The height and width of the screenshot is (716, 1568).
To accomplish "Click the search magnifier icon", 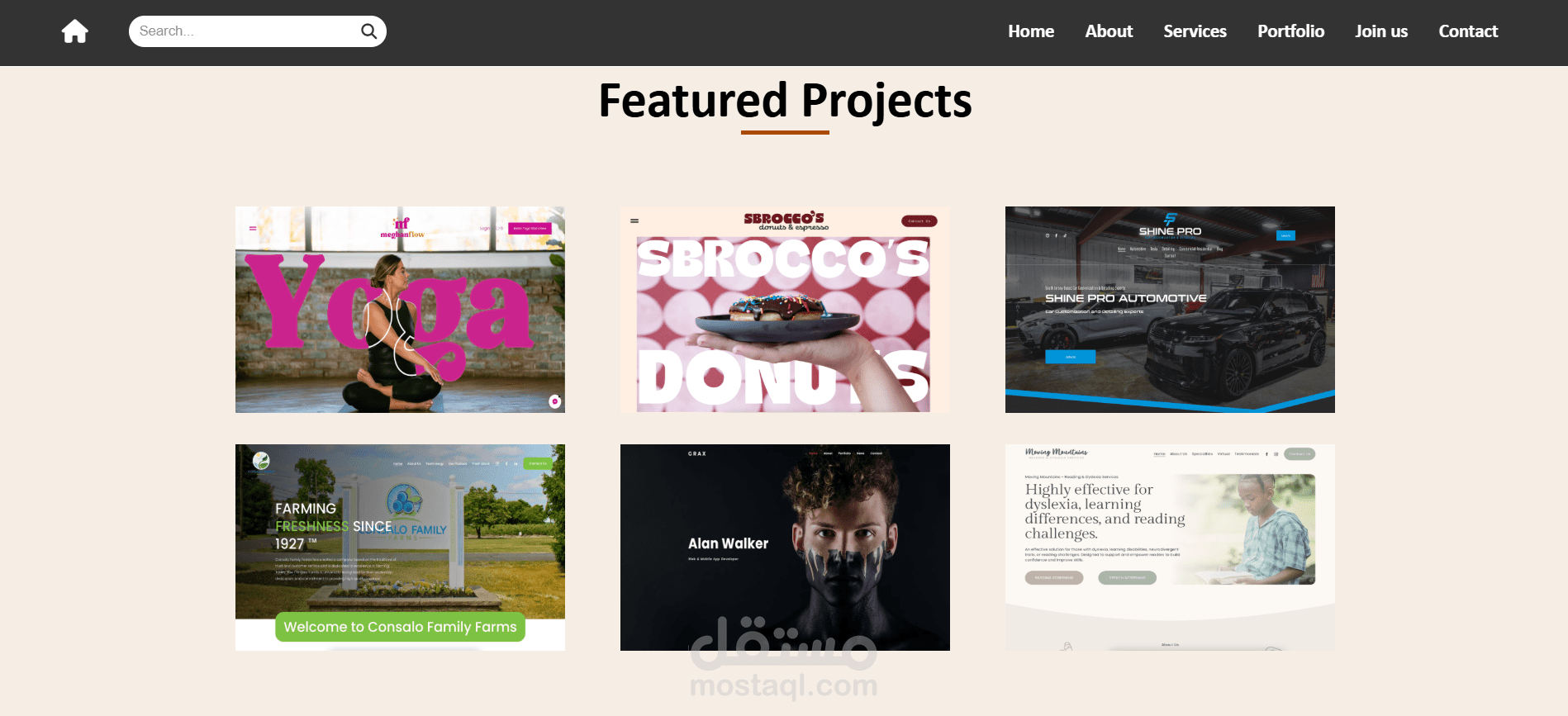I will tap(368, 31).
